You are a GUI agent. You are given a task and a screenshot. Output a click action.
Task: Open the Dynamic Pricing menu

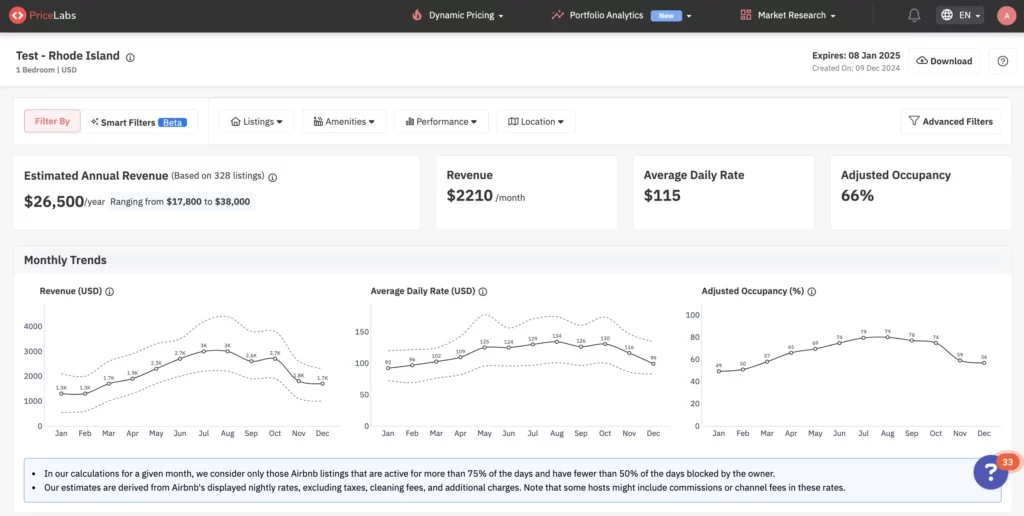pos(457,16)
